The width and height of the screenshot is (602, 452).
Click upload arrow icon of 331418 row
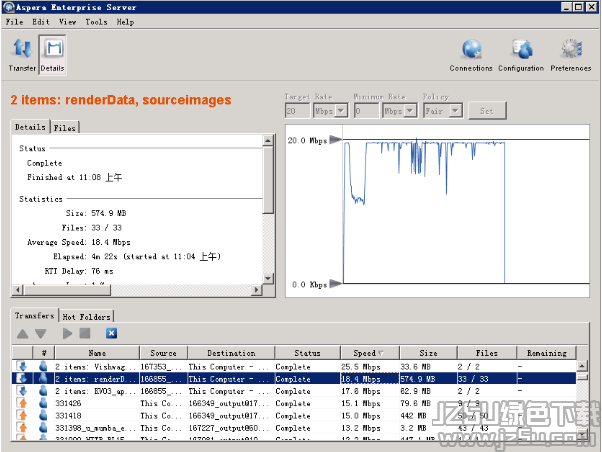click(22, 416)
